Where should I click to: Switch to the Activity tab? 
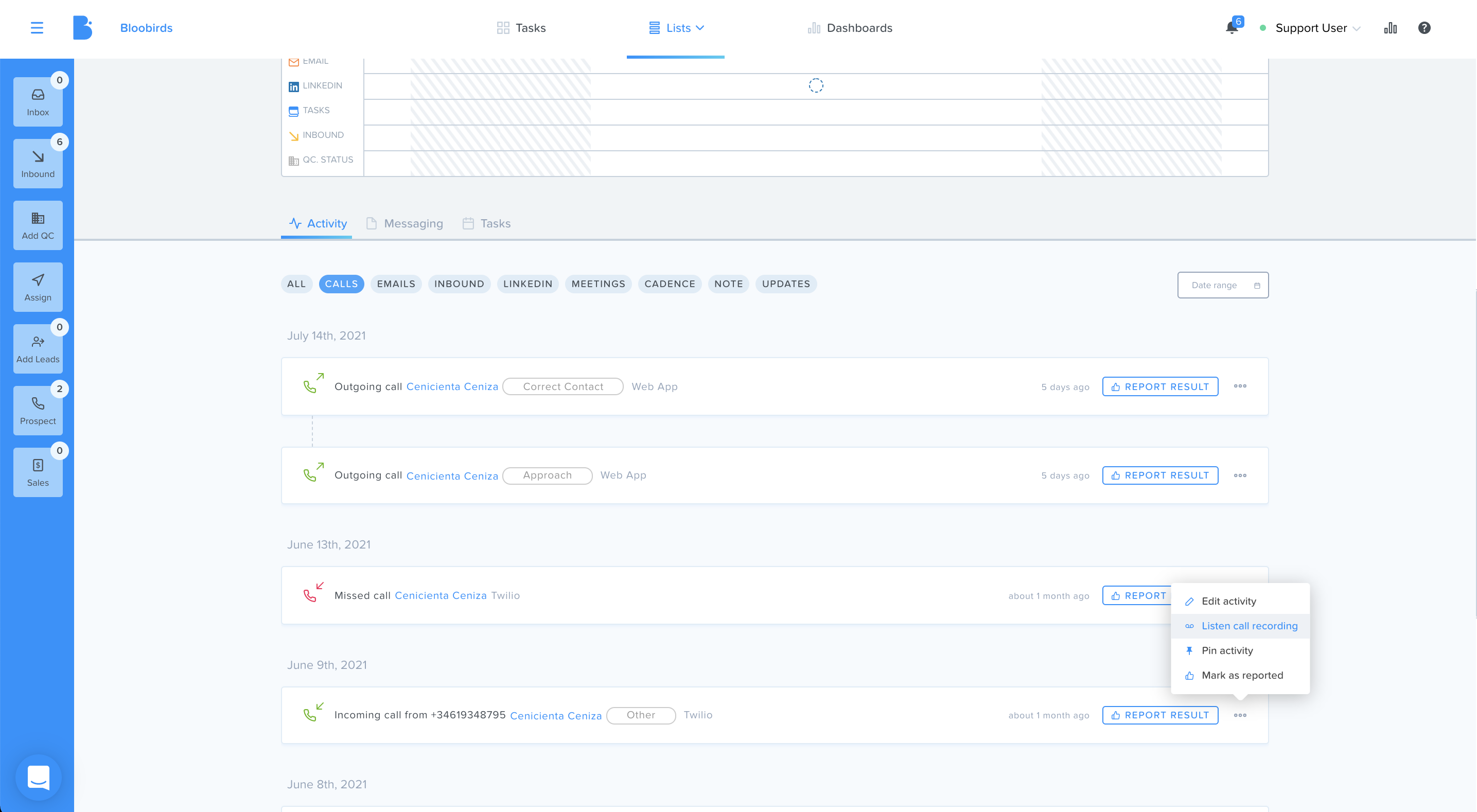tap(318, 224)
